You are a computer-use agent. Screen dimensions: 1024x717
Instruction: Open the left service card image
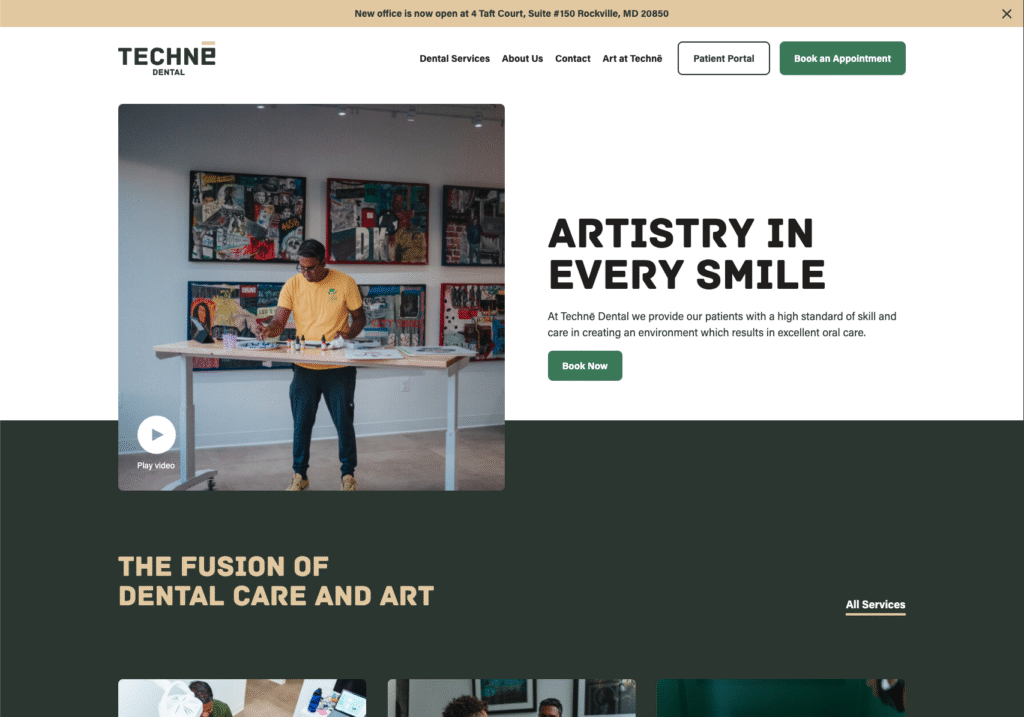pyautogui.click(x=242, y=698)
